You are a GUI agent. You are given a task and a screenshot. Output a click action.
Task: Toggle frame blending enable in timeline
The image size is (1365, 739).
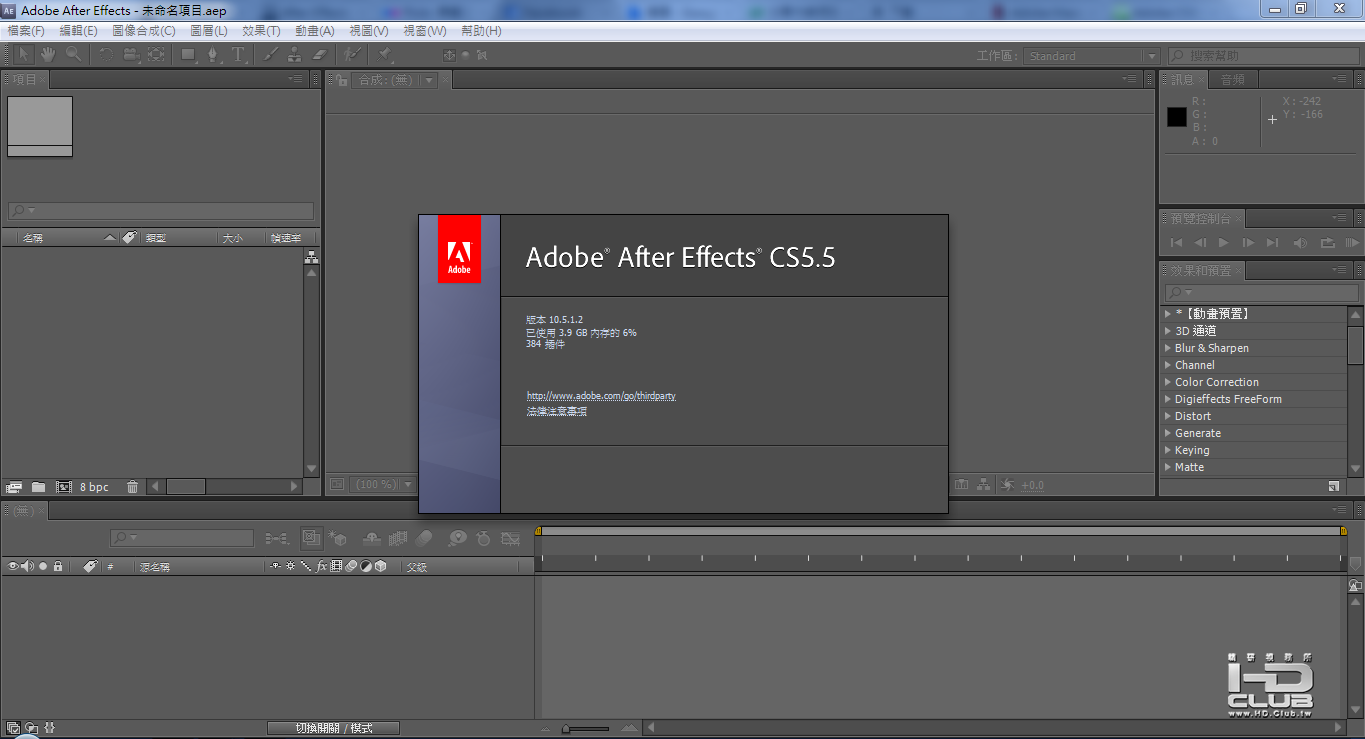pos(398,538)
